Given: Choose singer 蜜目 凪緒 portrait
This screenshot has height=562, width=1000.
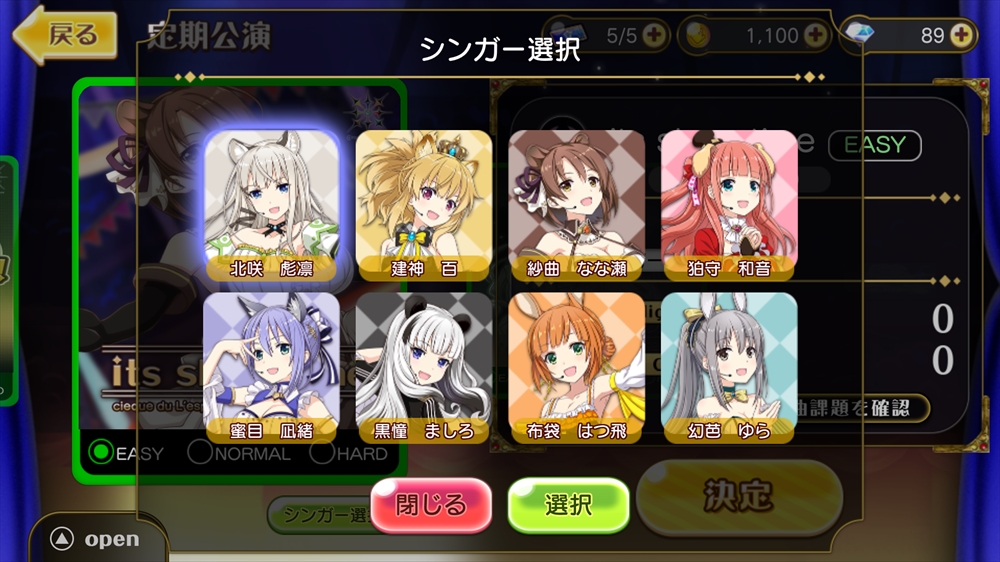Looking at the screenshot, I should (x=271, y=368).
